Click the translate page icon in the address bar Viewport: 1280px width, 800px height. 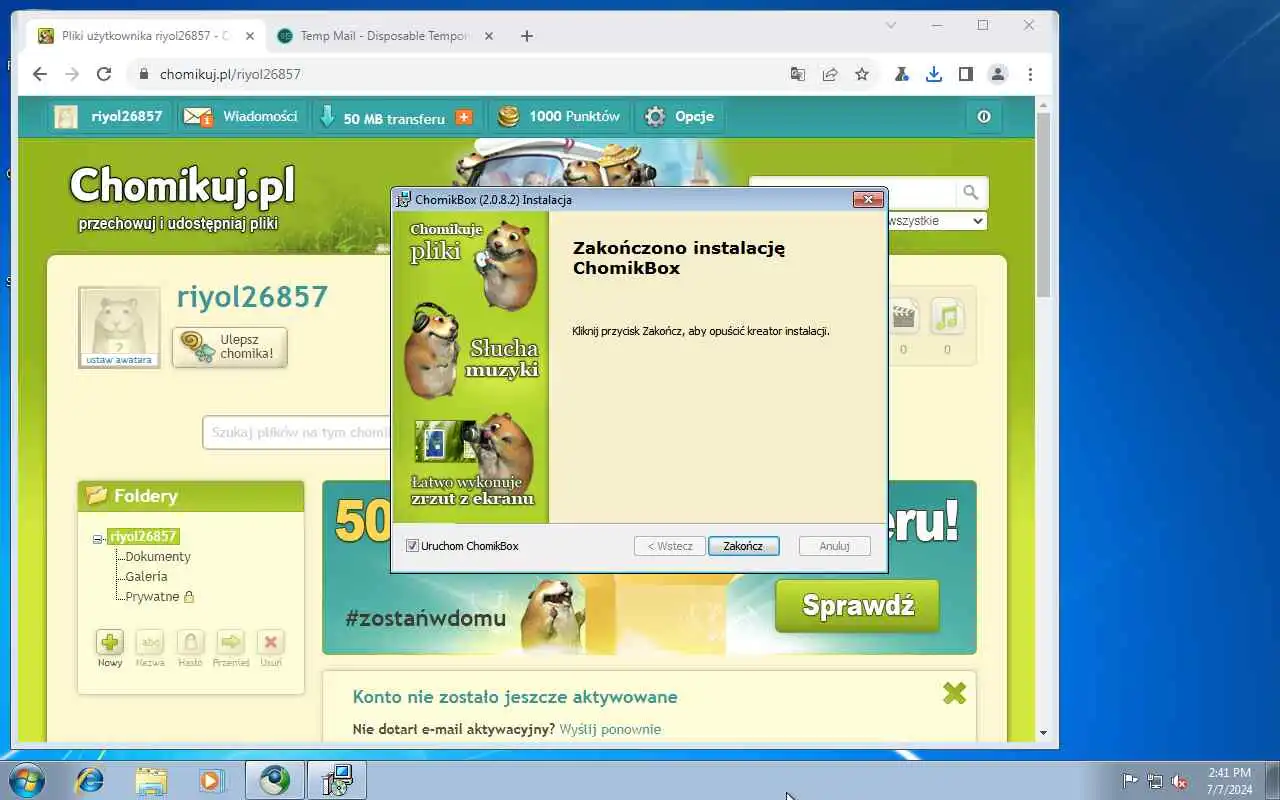click(797, 74)
